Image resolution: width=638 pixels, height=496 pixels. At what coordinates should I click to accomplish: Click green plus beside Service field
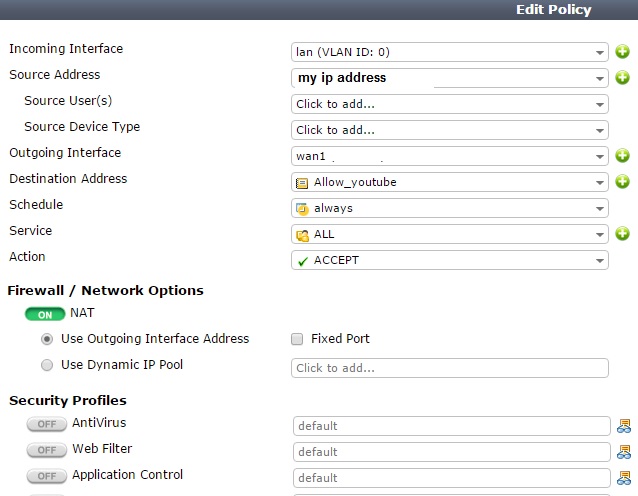[x=622, y=233]
